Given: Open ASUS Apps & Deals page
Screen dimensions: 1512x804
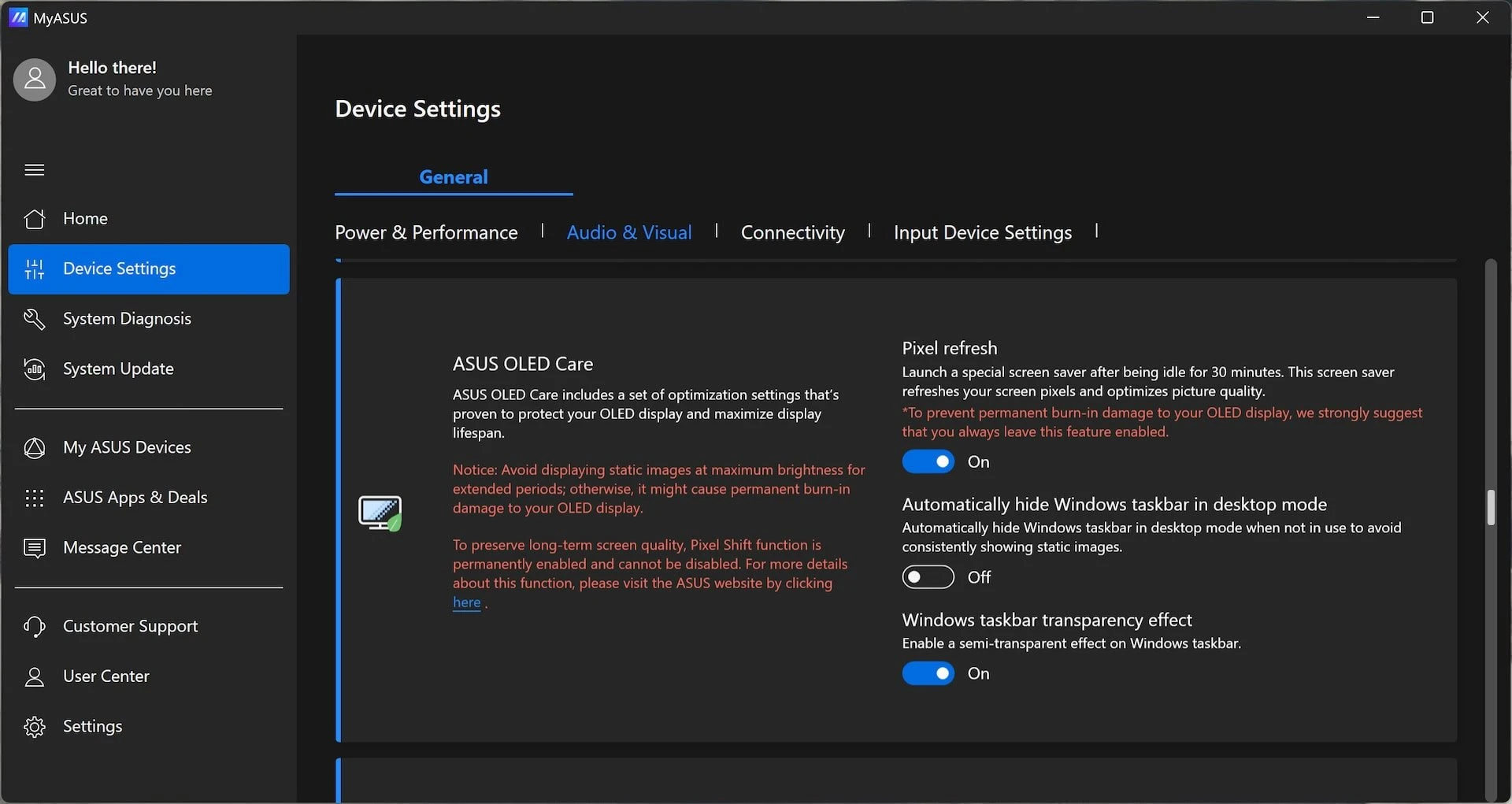Looking at the screenshot, I should 149,498.
